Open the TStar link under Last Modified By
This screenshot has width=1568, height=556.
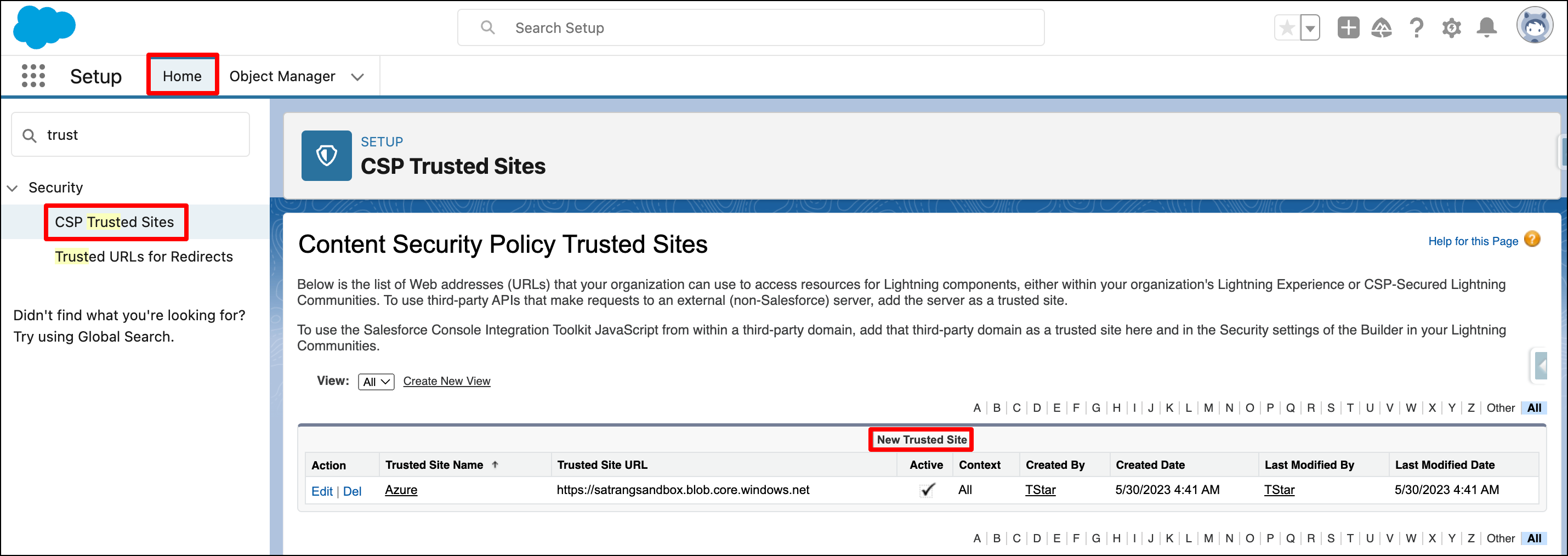pyautogui.click(x=1279, y=490)
